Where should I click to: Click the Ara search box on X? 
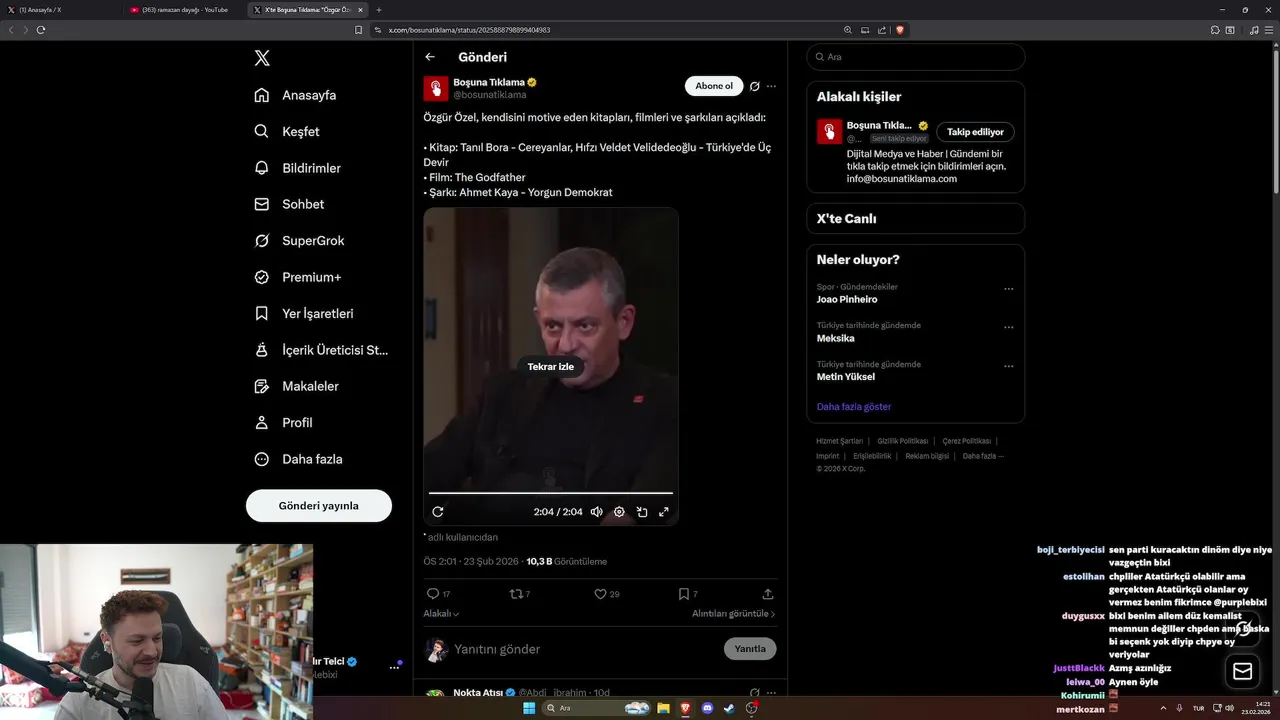[x=916, y=57]
